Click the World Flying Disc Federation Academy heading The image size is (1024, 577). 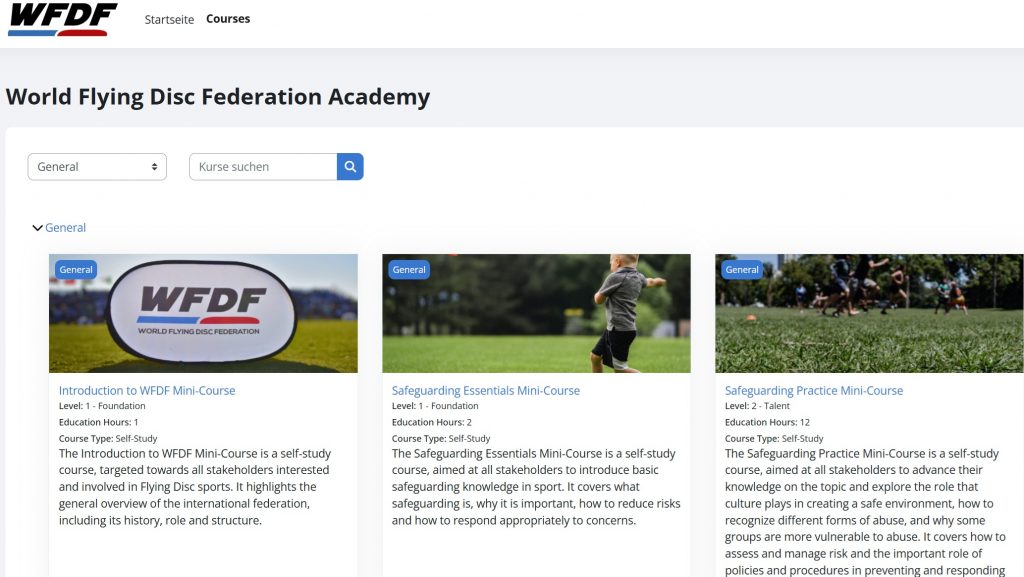click(218, 97)
